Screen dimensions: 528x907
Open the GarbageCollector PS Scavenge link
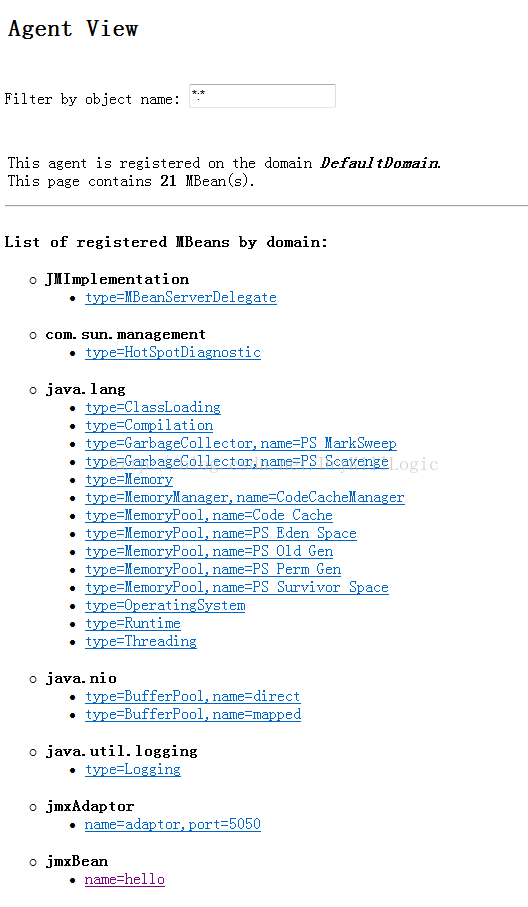point(237,461)
